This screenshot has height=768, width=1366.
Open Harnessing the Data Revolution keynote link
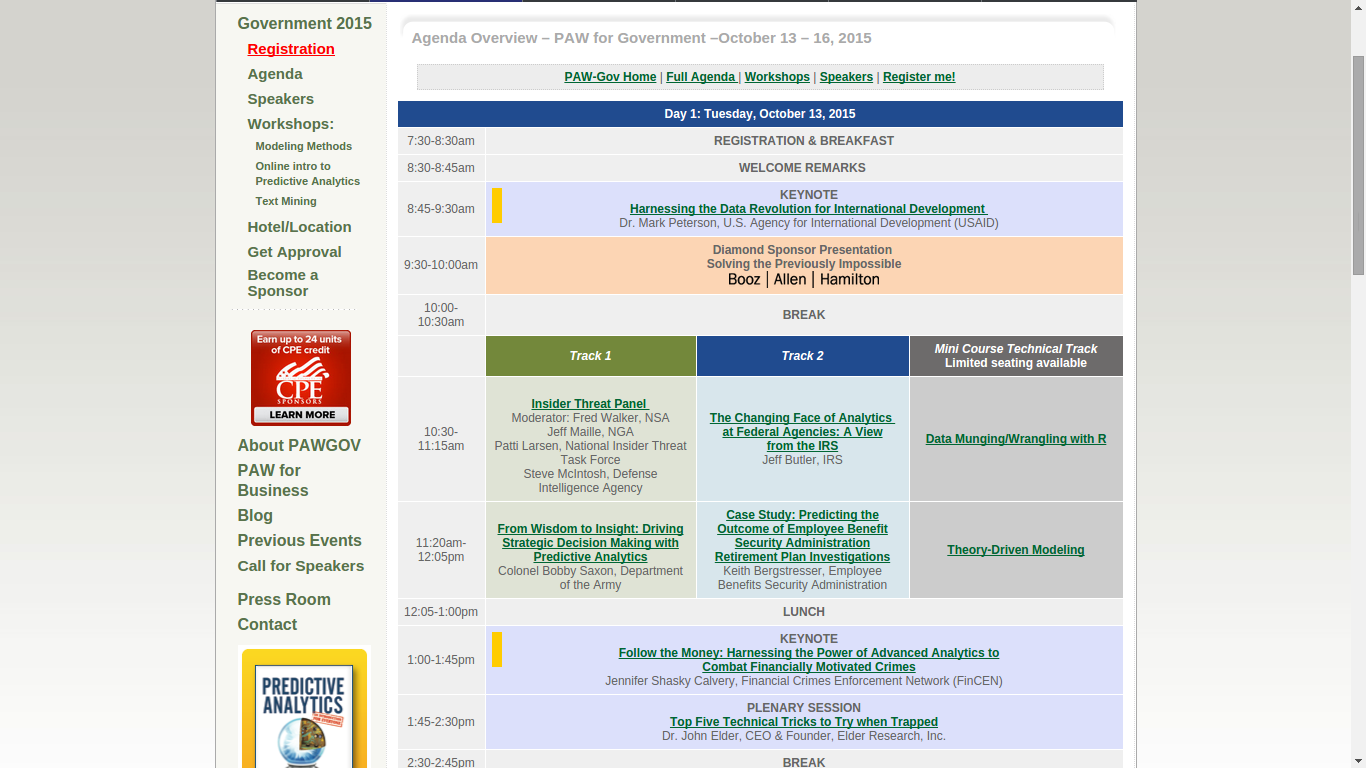[807, 209]
